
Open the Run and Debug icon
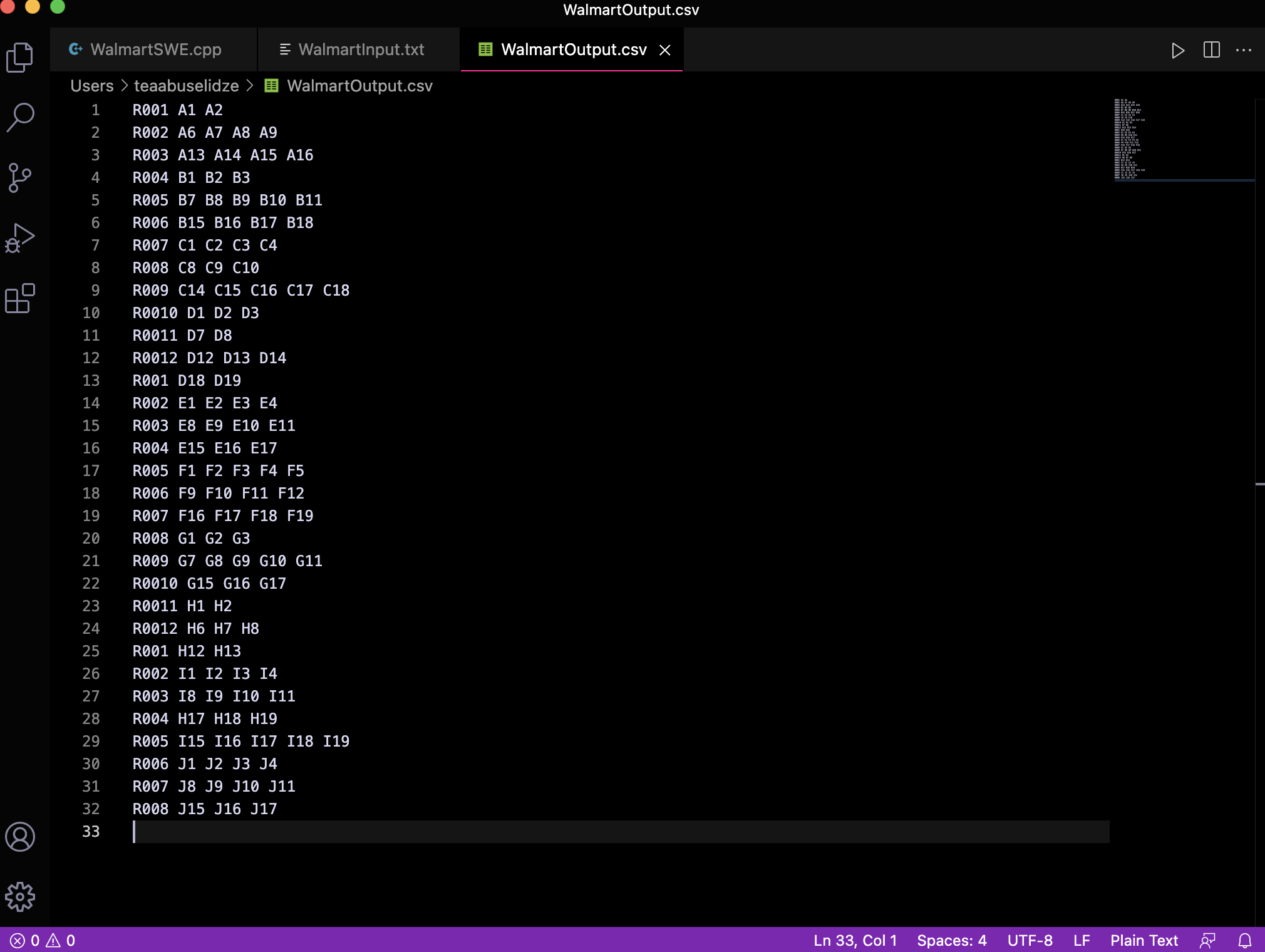tap(20, 238)
